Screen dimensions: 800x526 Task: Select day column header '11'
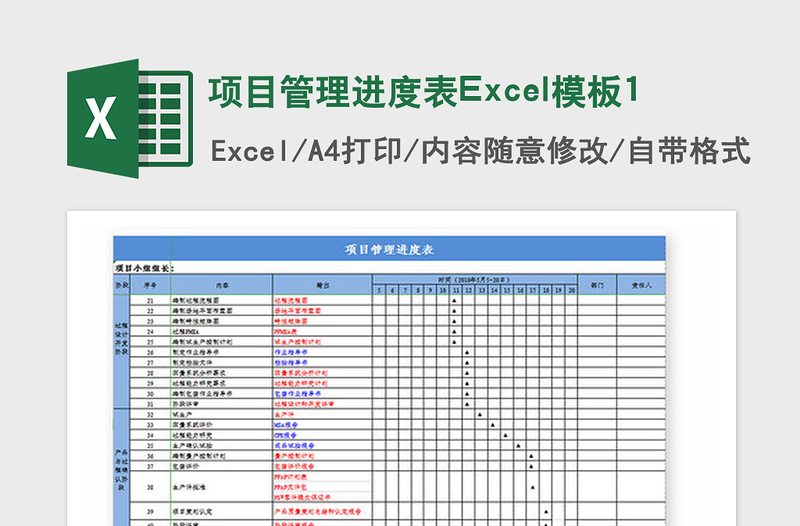point(456,290)
